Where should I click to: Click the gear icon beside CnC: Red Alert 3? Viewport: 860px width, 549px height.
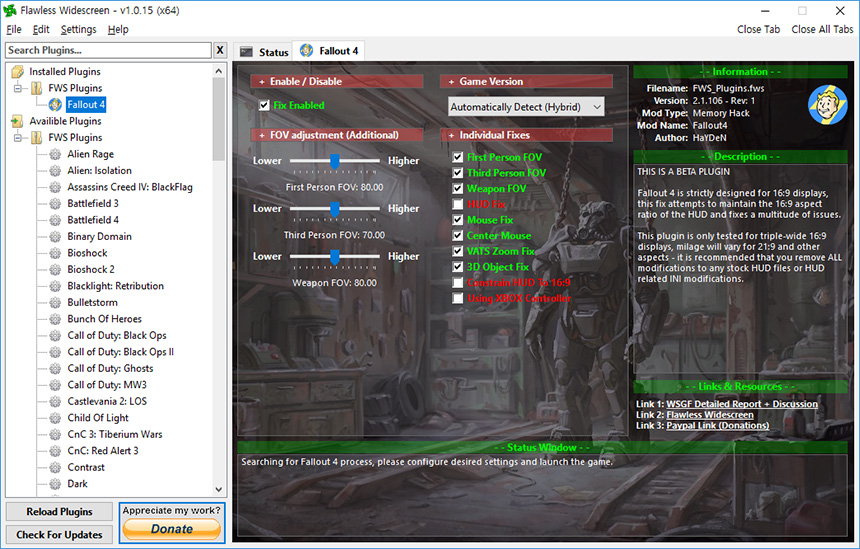[55, 451]
